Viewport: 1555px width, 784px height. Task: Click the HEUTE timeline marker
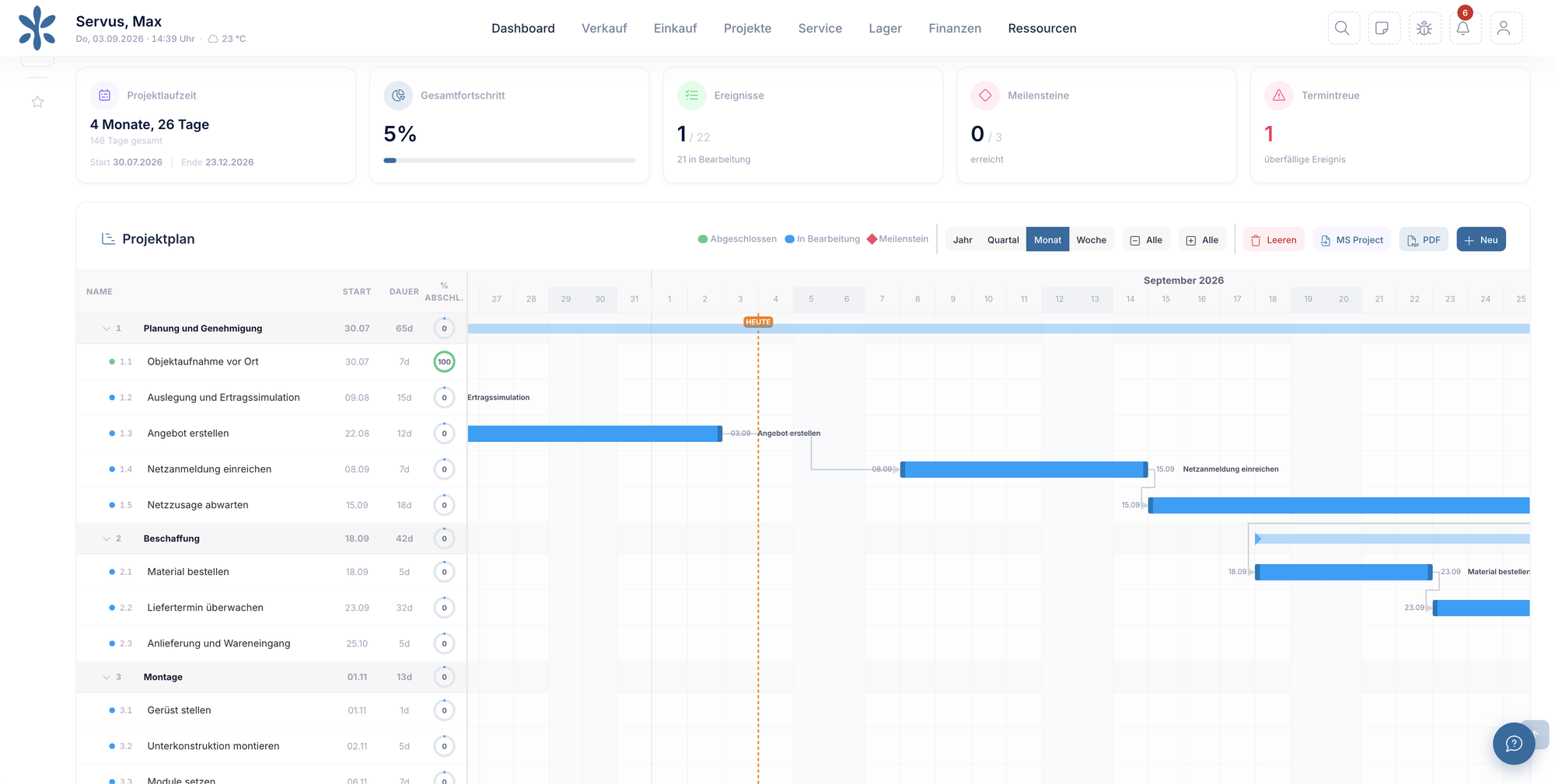click(758, 322)
